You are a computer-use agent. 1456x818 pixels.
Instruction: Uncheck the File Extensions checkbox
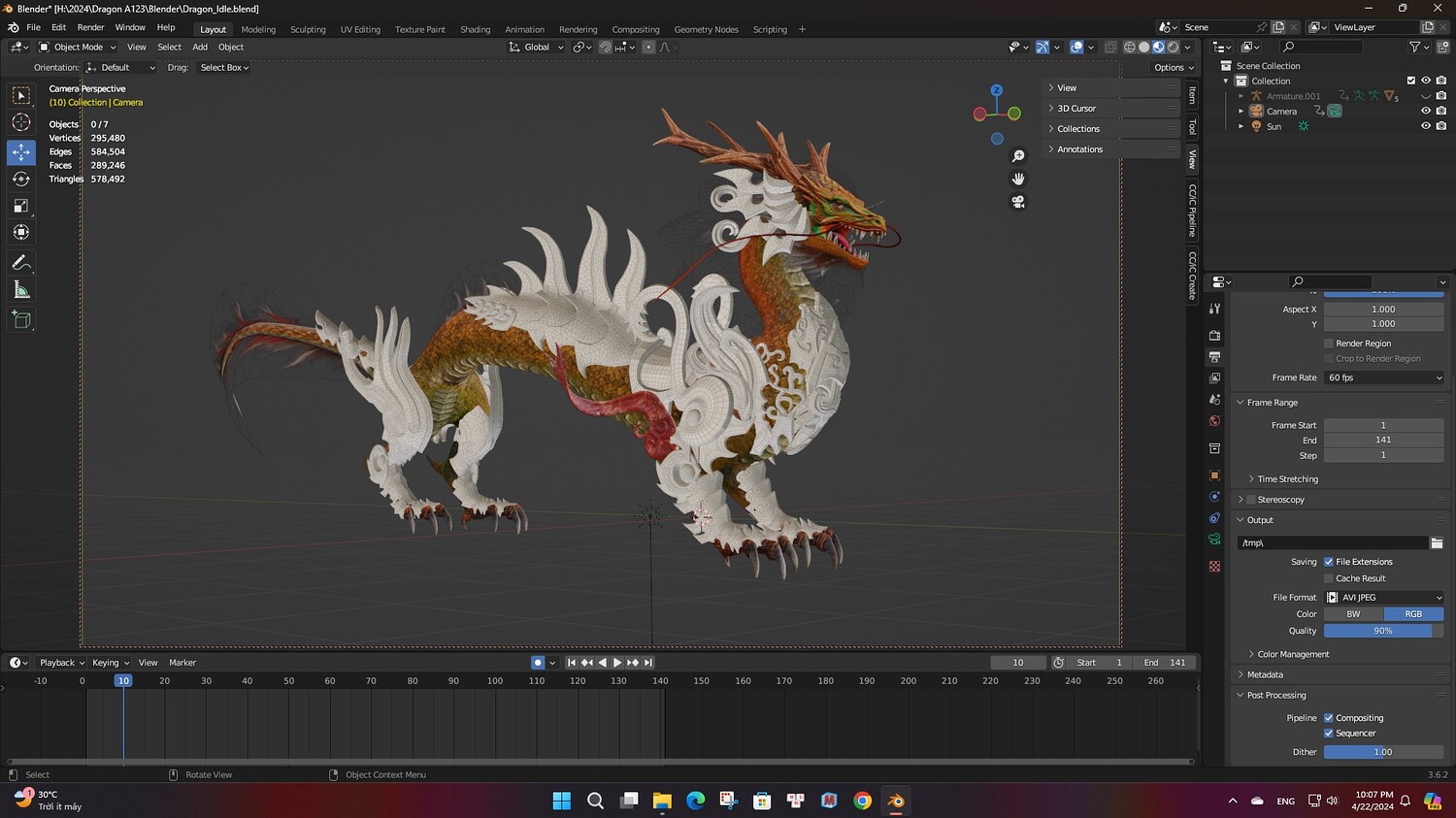click(x=1329, y=562)
